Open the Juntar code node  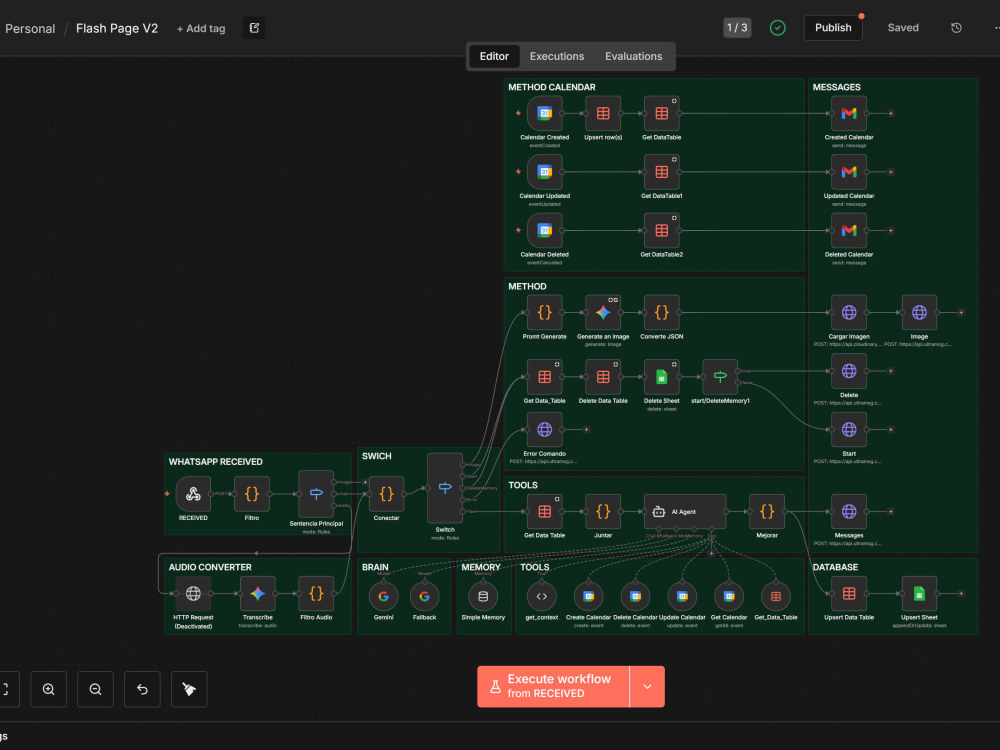click(603, 512)
